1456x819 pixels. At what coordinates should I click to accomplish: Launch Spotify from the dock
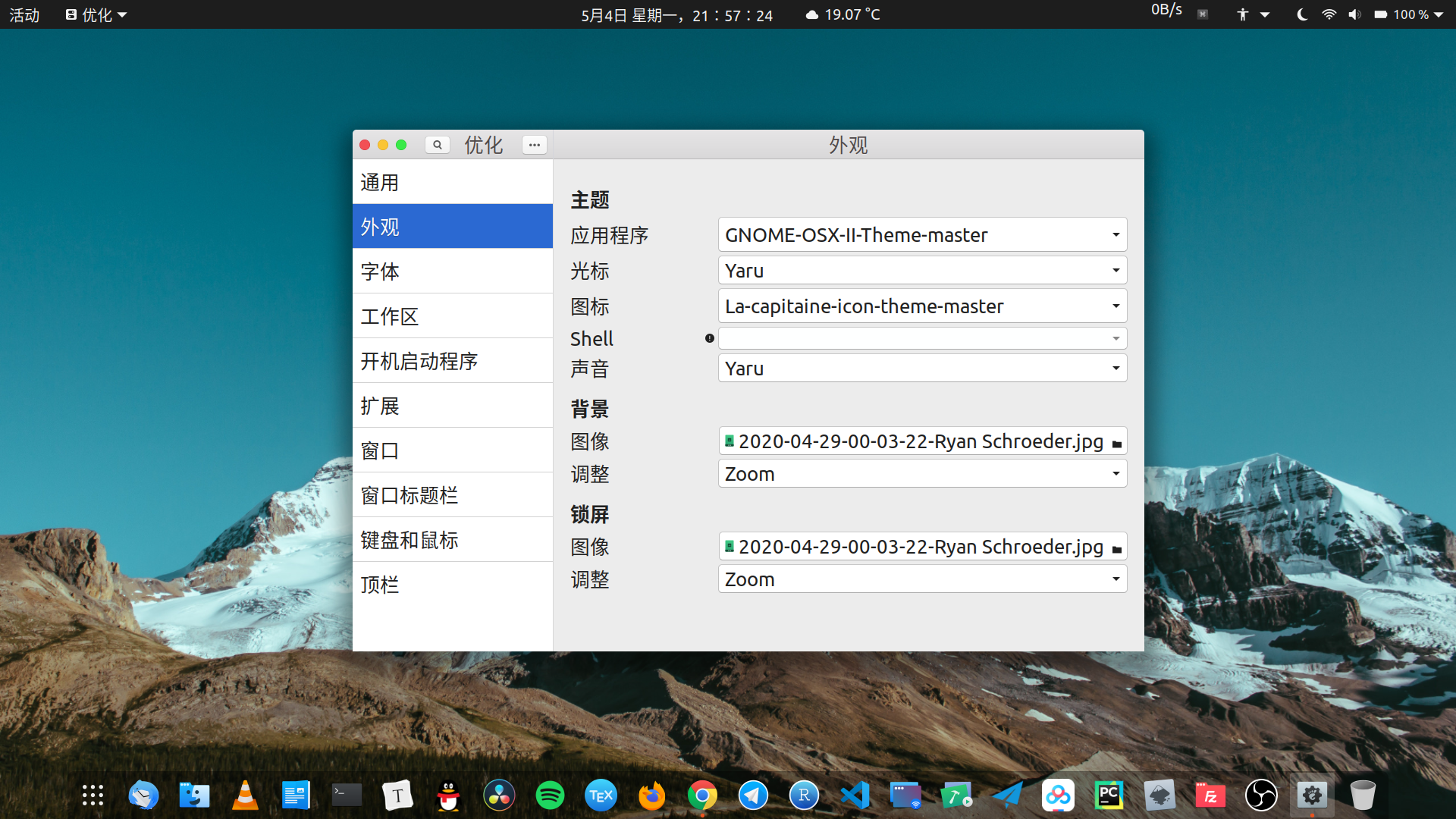pyautogui.click(x=550, y=795)
